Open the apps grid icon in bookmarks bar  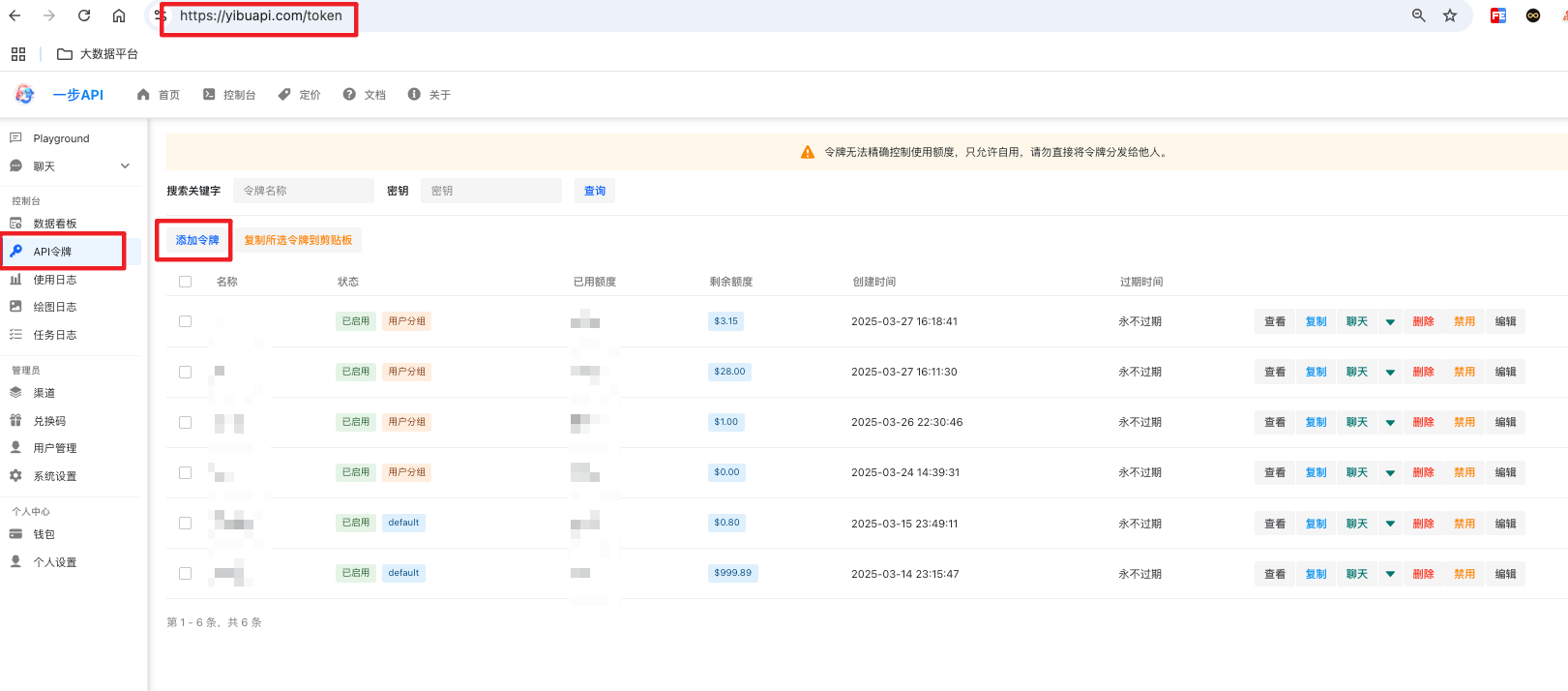point(18,54)
